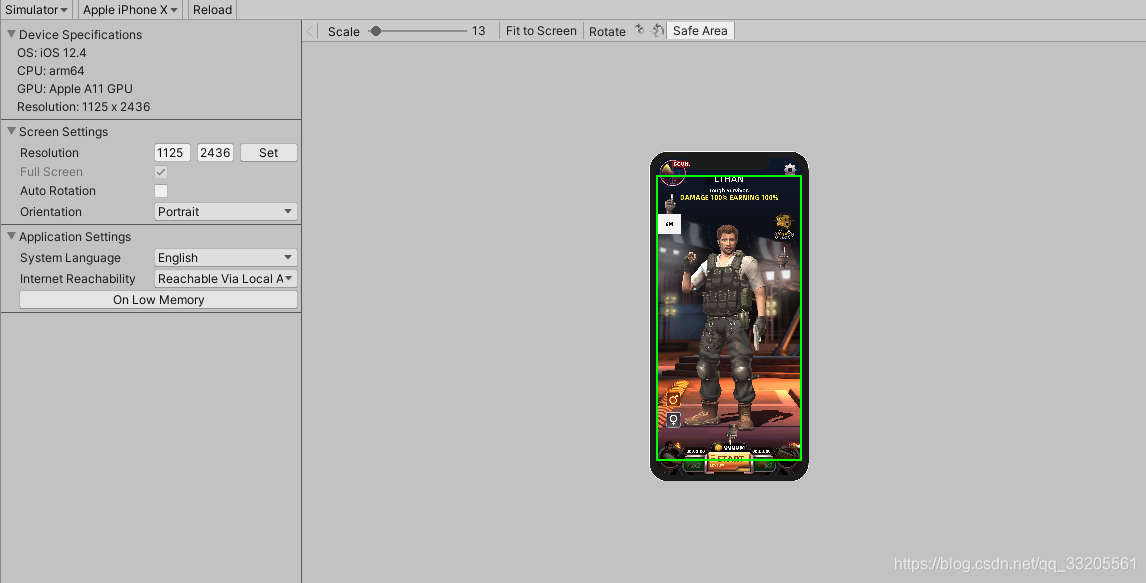Click the Set resolution button
Screen dimensions: 1146x583
[x=268, y=153]
